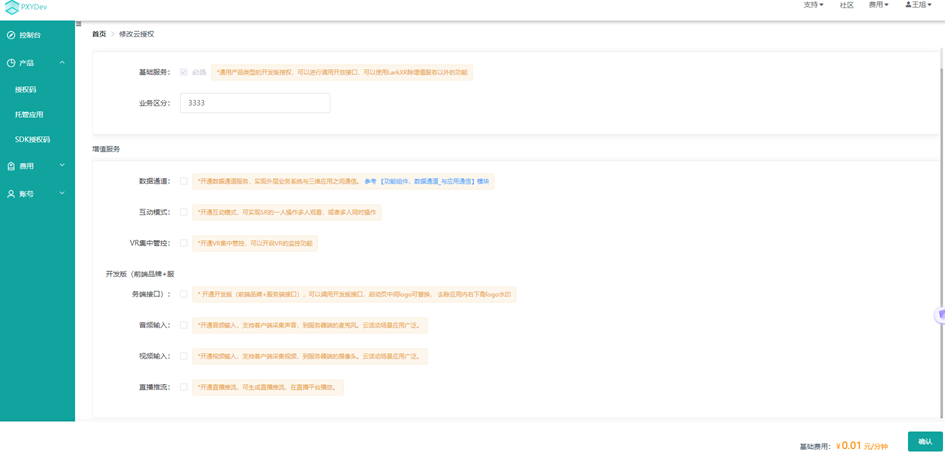Click the VR集中管控 orange description note
945x453 pixels.
point(255,243)
